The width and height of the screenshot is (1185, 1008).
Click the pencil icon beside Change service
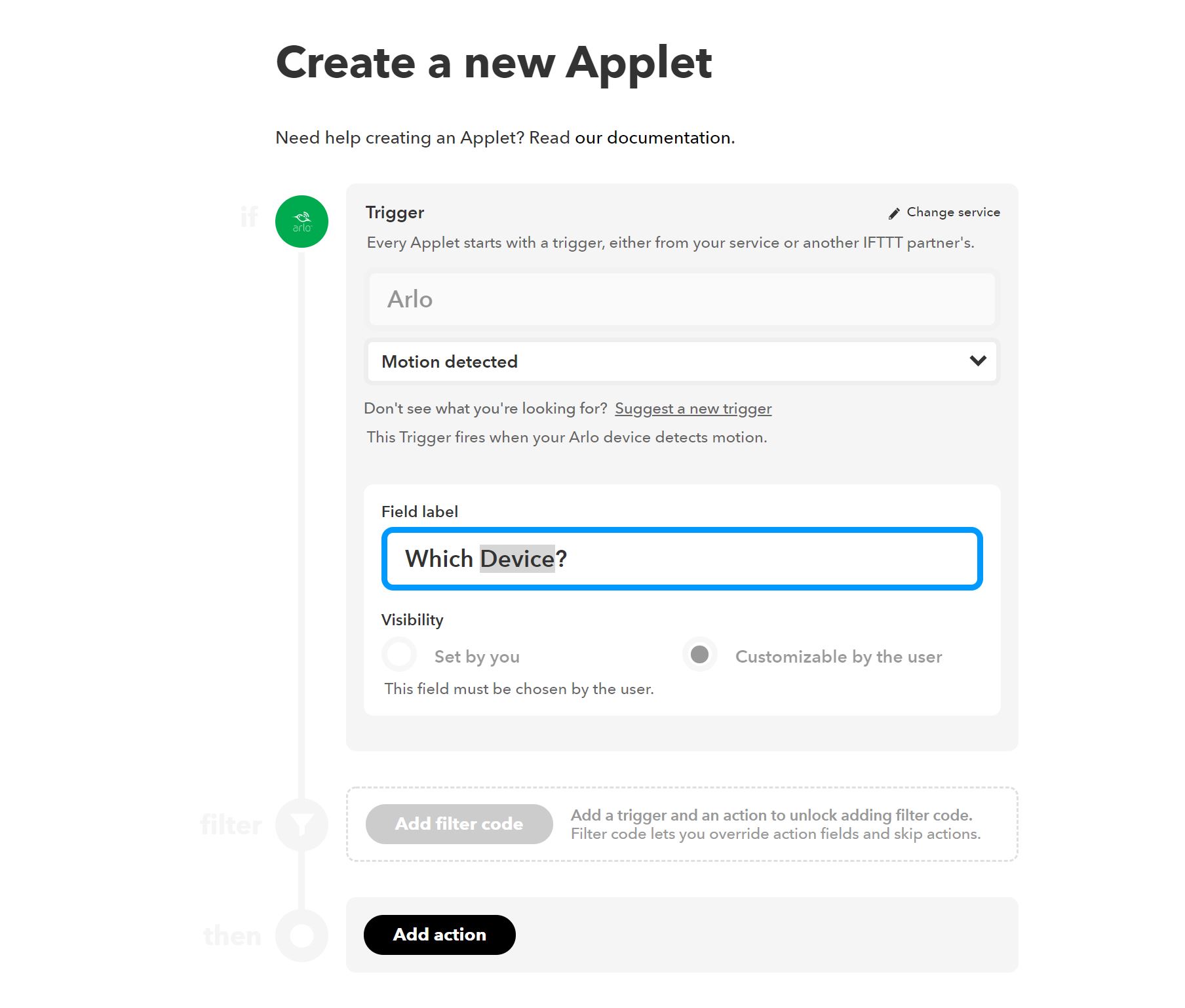click(894, 213)
